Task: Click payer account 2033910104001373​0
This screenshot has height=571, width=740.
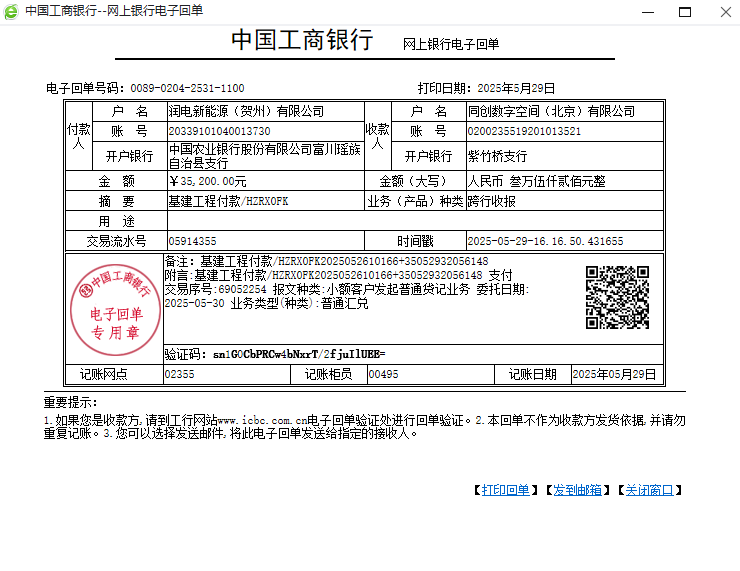Action: click(x=219, y=131)
